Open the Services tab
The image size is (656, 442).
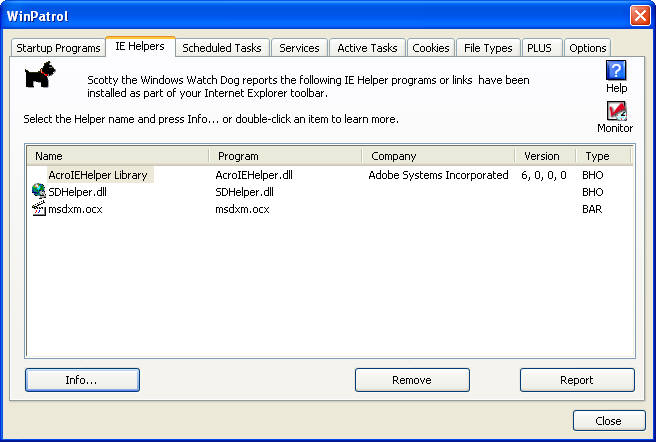pos(299,48)
